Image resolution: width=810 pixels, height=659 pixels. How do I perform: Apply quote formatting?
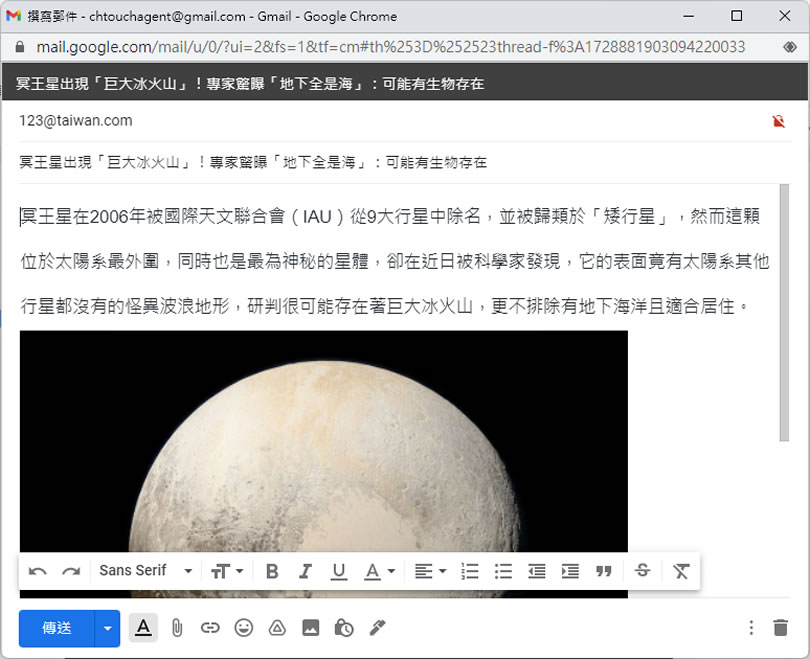click(x=603, y=571)
